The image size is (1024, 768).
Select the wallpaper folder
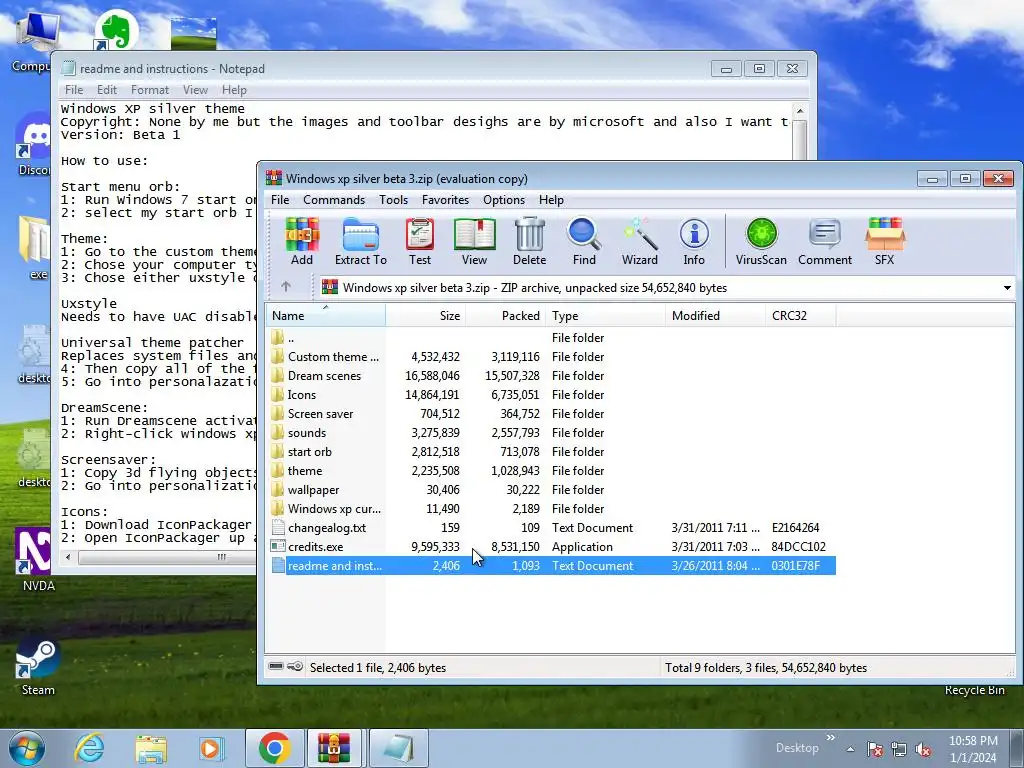551,489
